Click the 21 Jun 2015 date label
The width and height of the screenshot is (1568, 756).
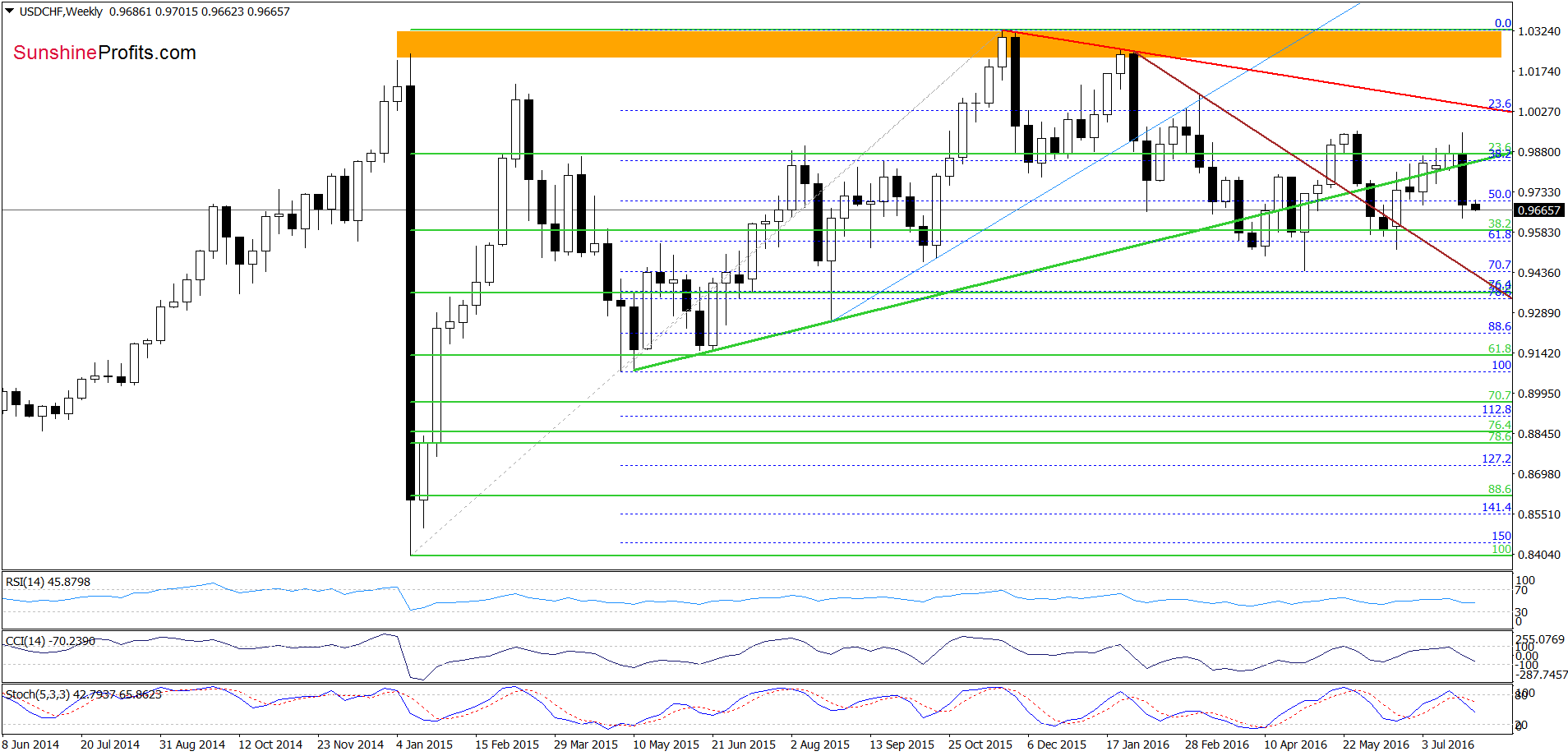point(744,744)
